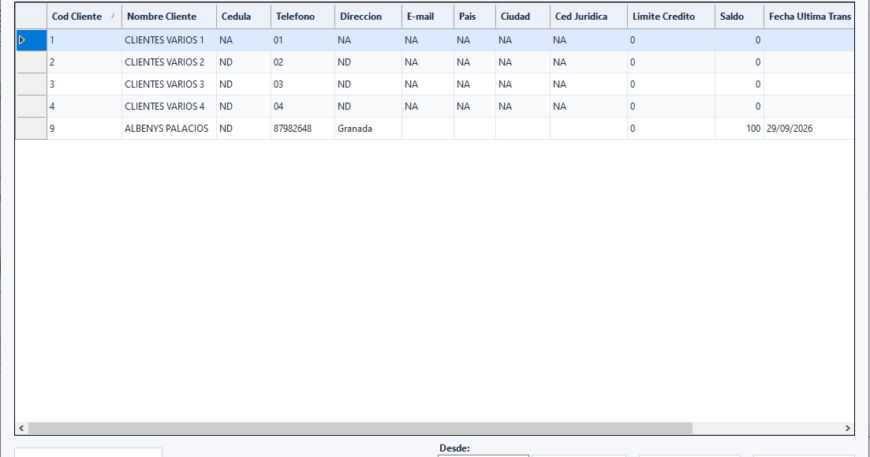Click the Granada address cell

368,129
